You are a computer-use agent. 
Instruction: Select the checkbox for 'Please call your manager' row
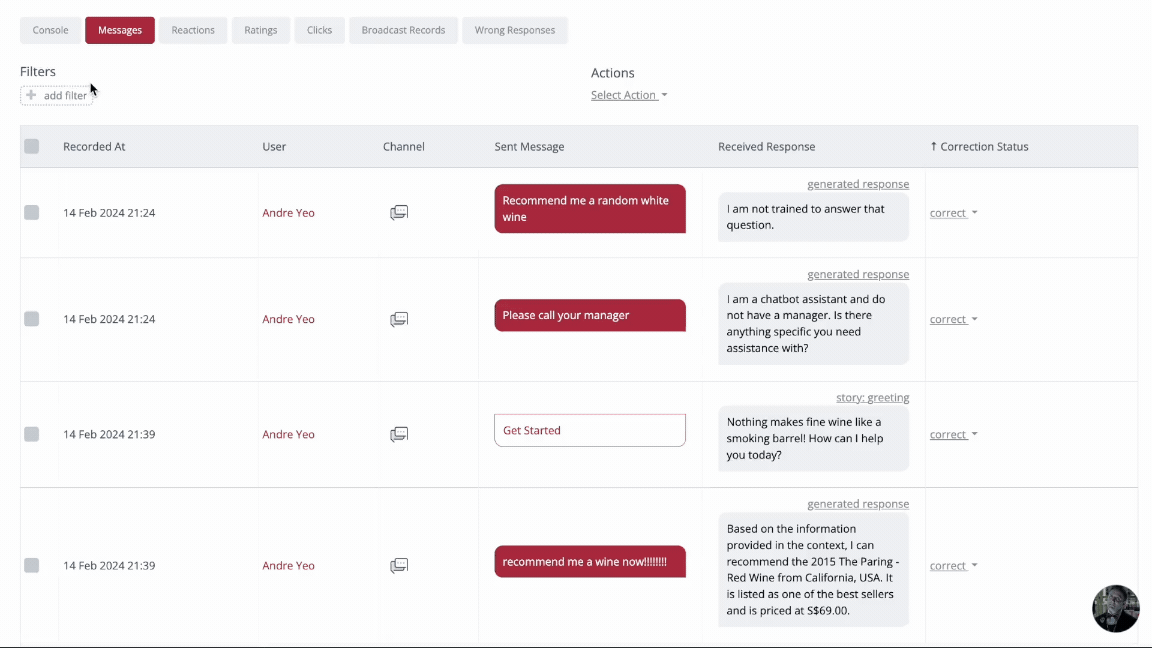click(32, 319)
